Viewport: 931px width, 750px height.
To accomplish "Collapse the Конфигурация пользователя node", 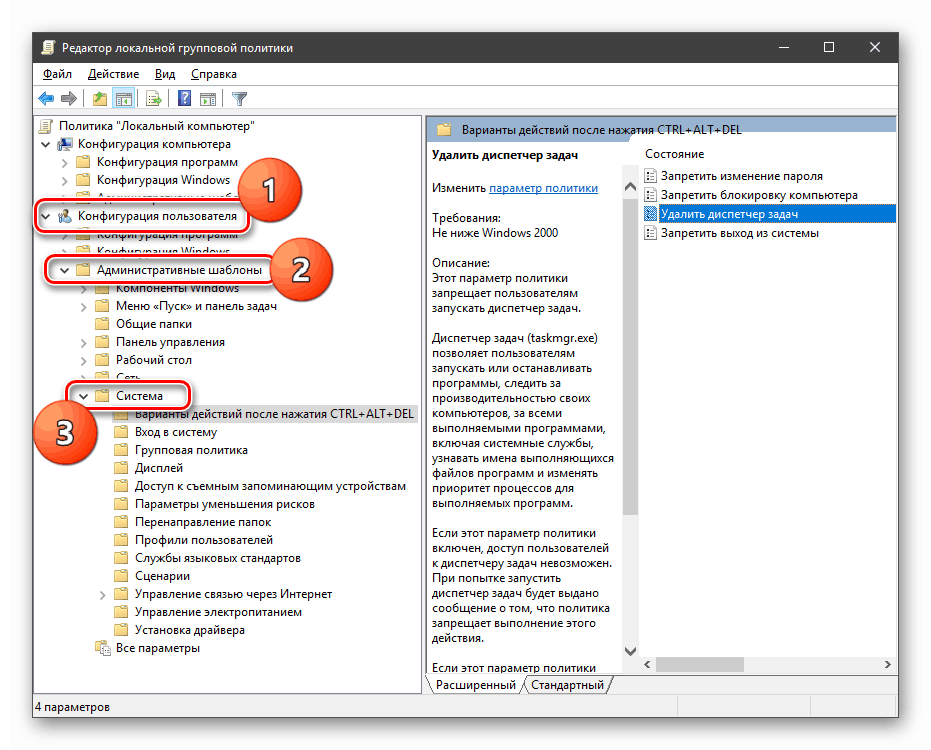I will pyautogui.click(x=45, y=217).
